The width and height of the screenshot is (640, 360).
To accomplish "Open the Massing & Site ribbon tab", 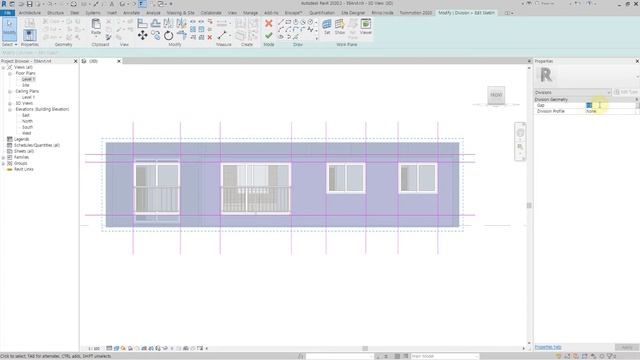I will (180, 13).
